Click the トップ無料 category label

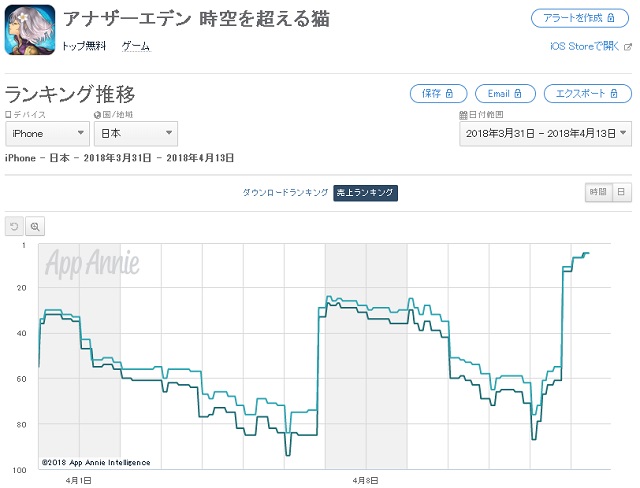pos(84,46)
